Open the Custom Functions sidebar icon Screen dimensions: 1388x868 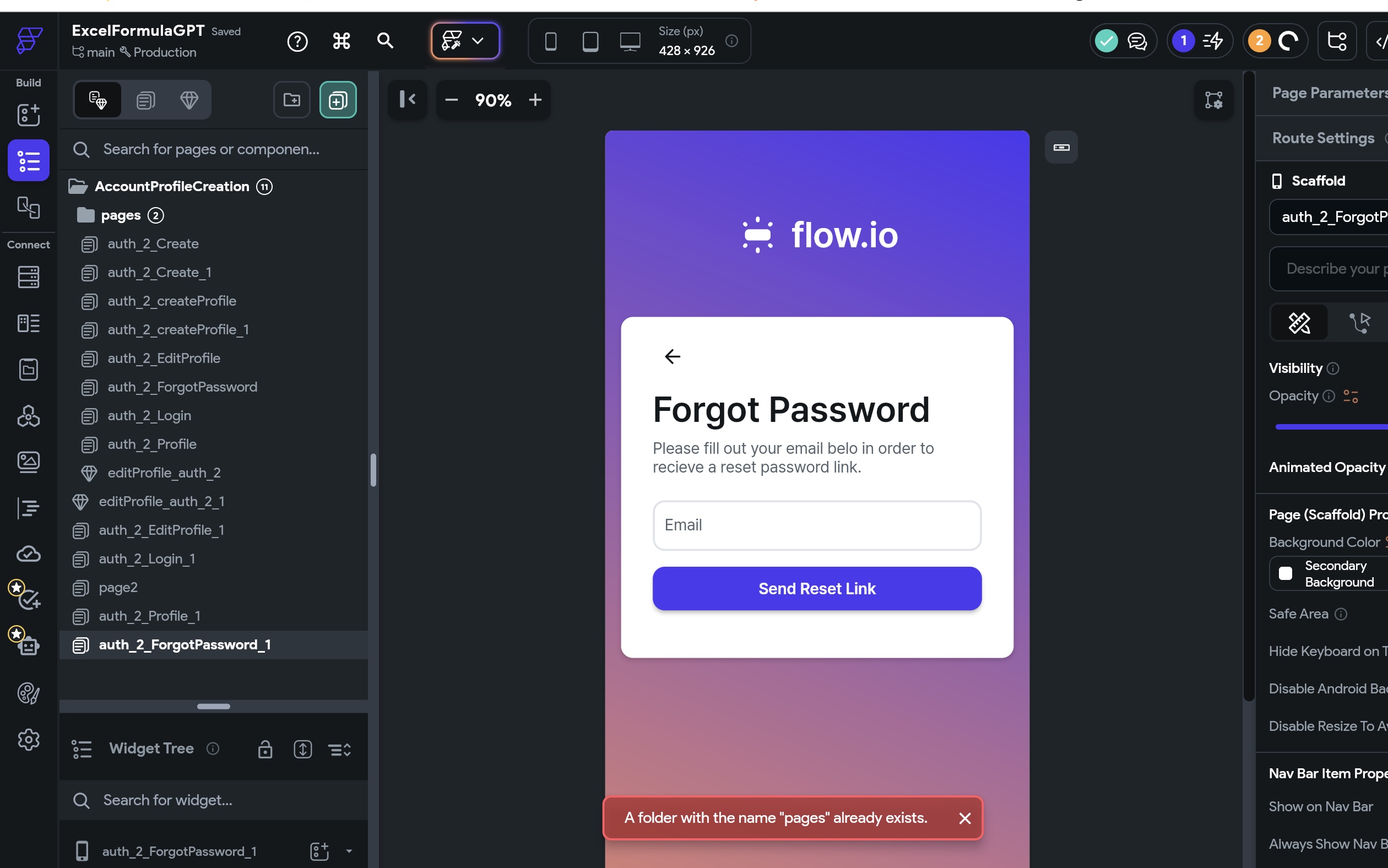29,508
